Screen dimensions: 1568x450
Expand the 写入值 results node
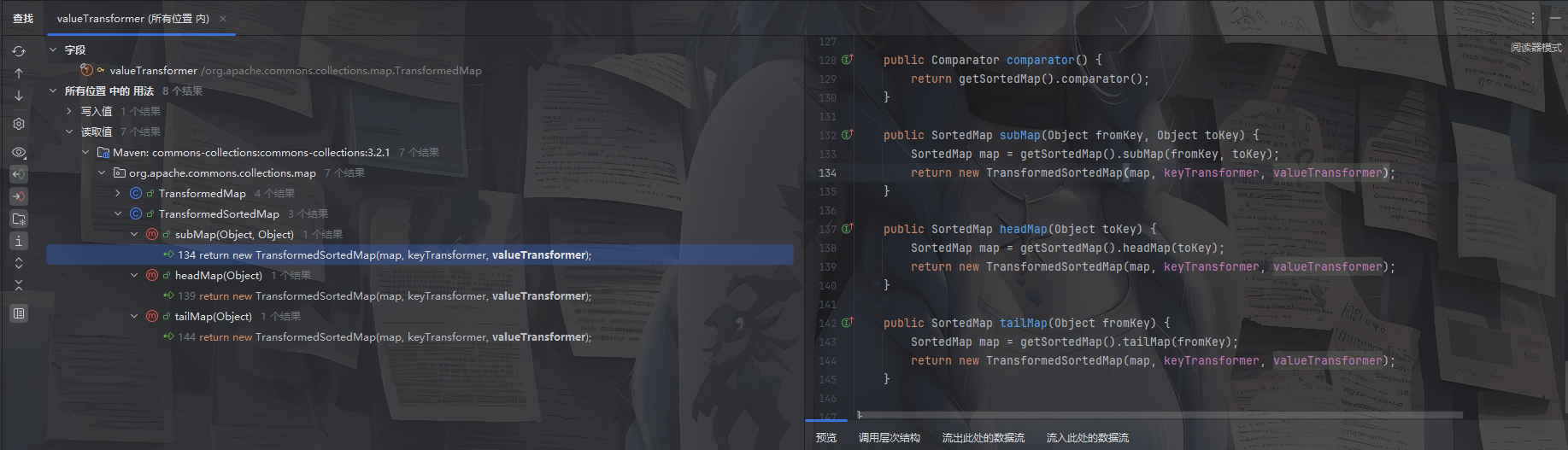click(69, 111)
